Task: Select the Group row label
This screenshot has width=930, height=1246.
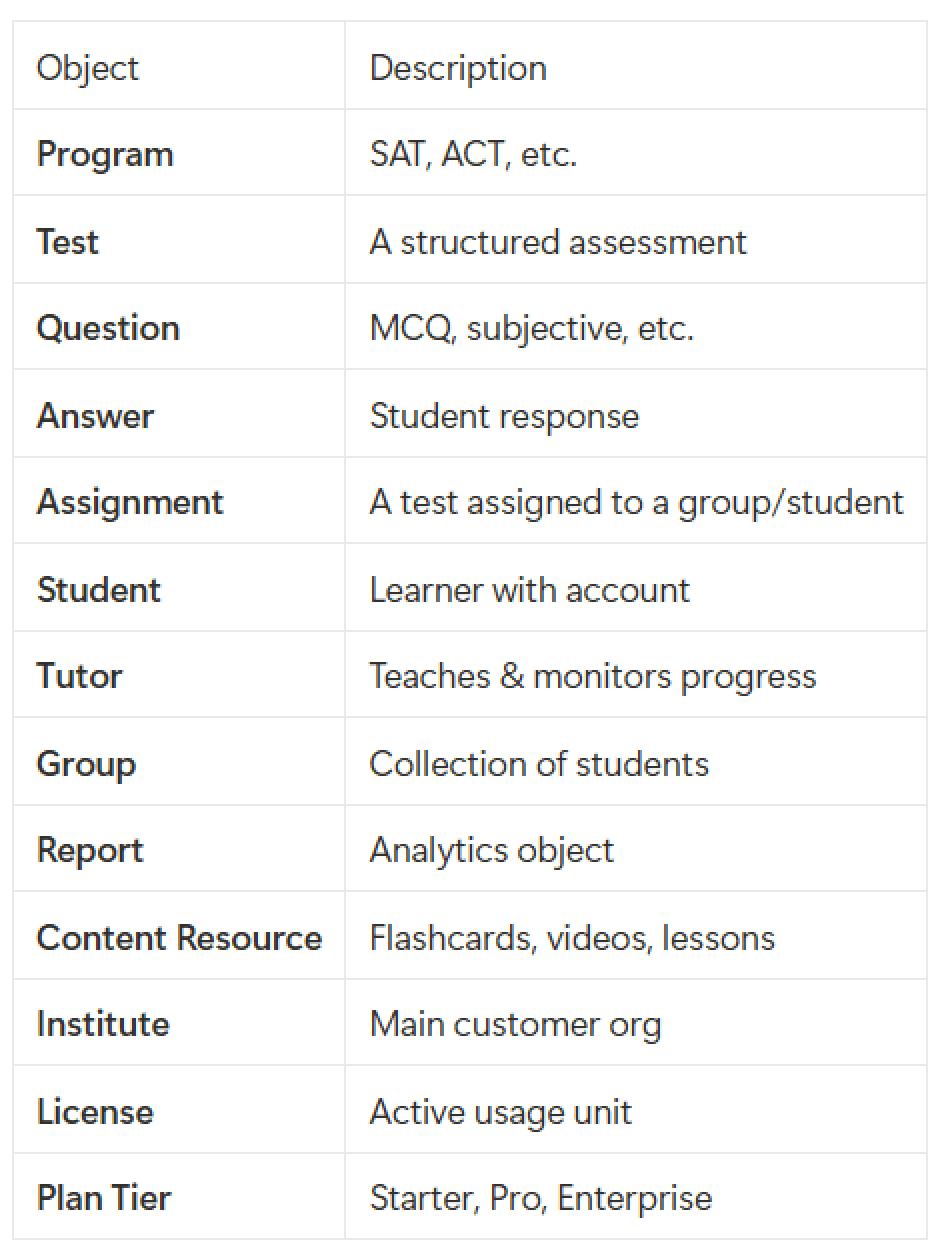Action: click(x=86, y=763)
